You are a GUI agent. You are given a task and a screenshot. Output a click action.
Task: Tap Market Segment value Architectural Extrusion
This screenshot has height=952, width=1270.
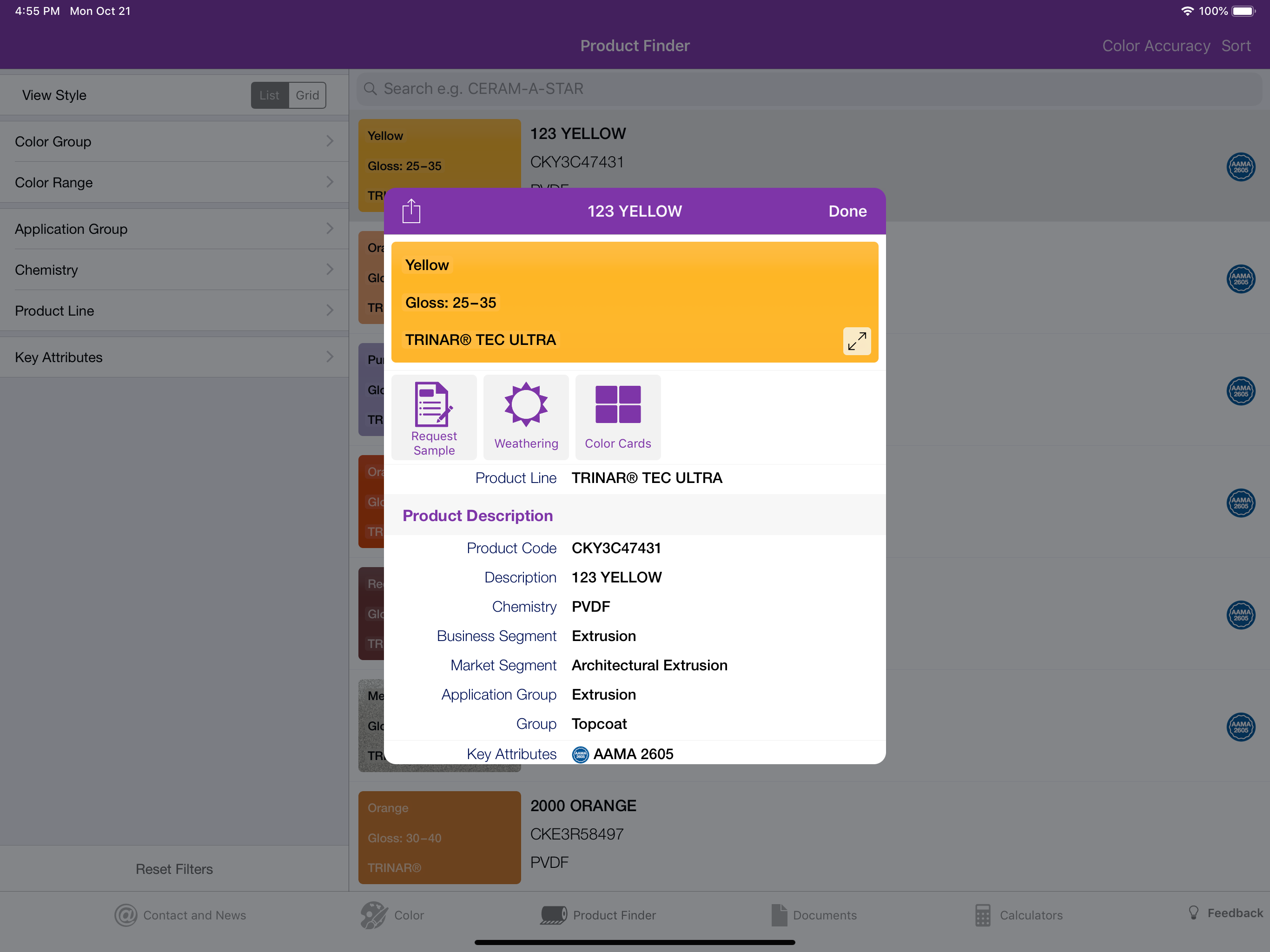649,665
